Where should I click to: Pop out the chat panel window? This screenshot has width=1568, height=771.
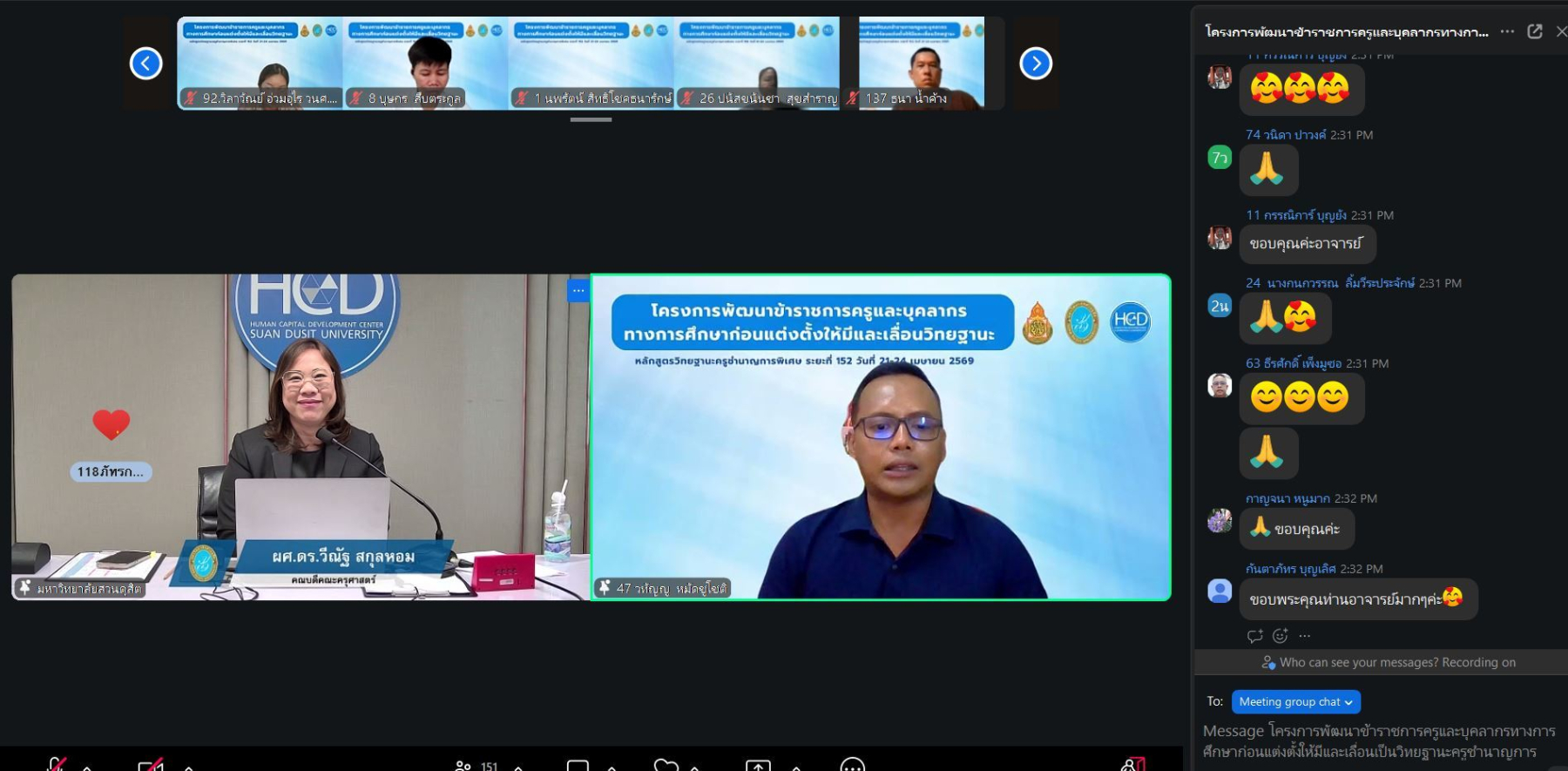1535,31
